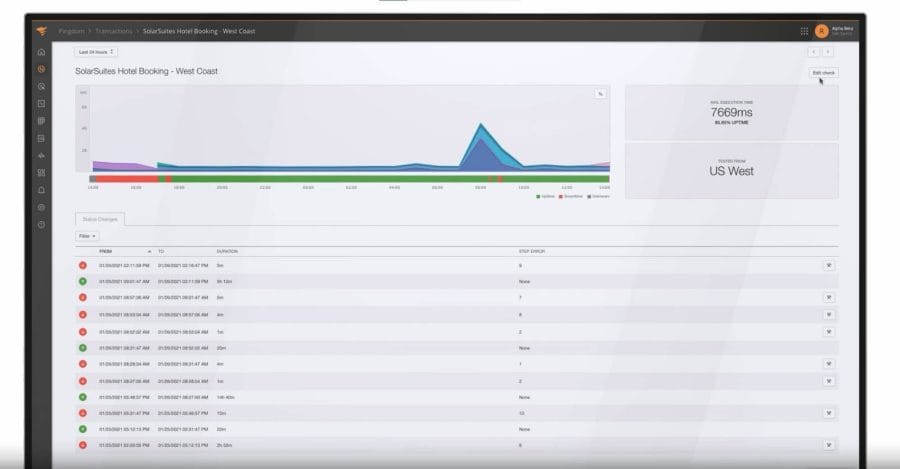Click the US West tested-from card
This screenshot has height=469, width=900.
[731, 170]
